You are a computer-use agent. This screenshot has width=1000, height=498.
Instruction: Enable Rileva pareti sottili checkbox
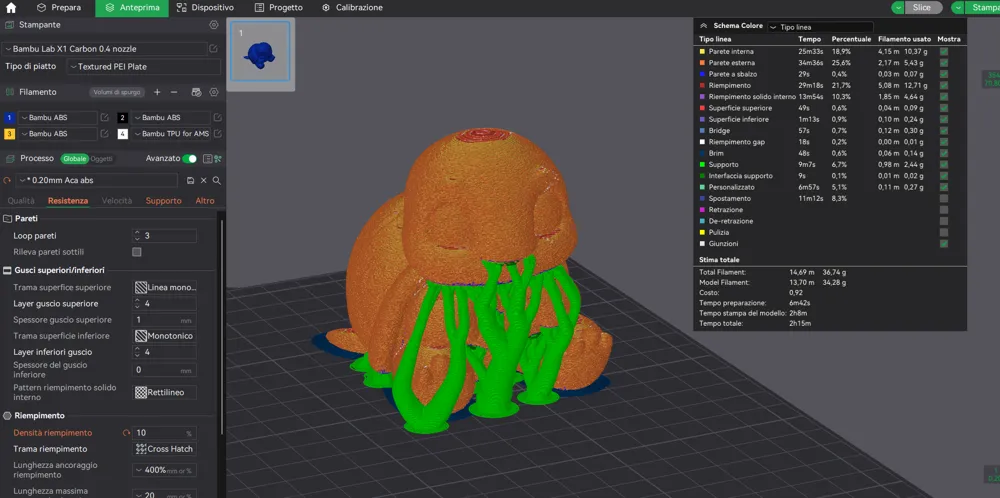click(136, 252)
